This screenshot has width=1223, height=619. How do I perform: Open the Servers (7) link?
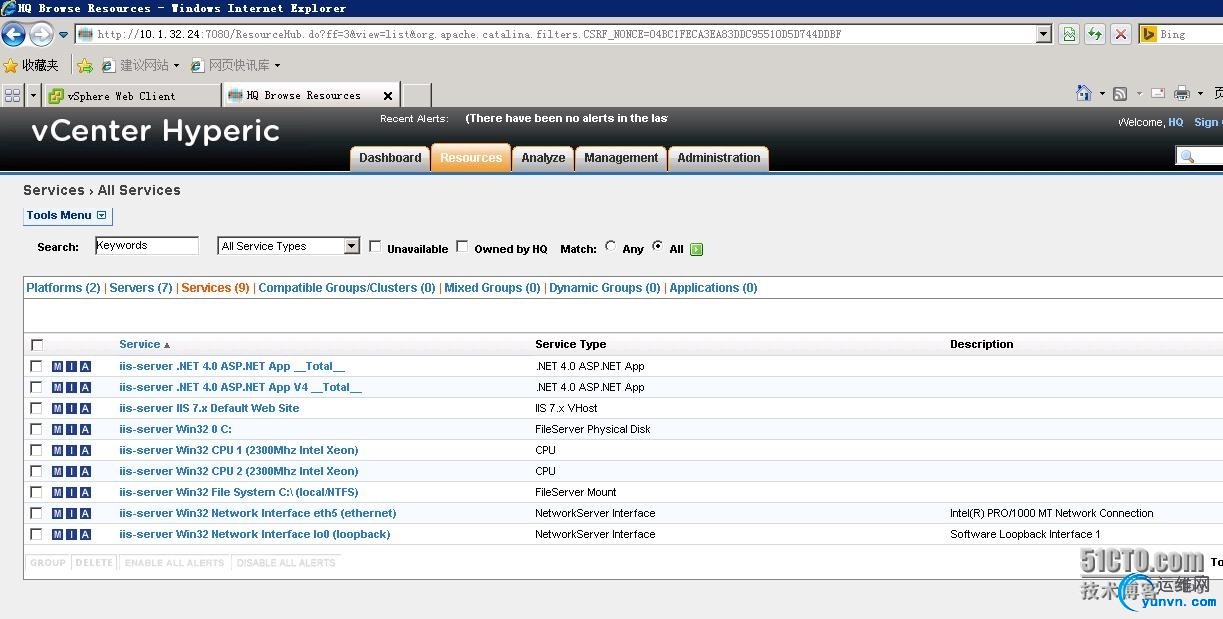(141, 288)
